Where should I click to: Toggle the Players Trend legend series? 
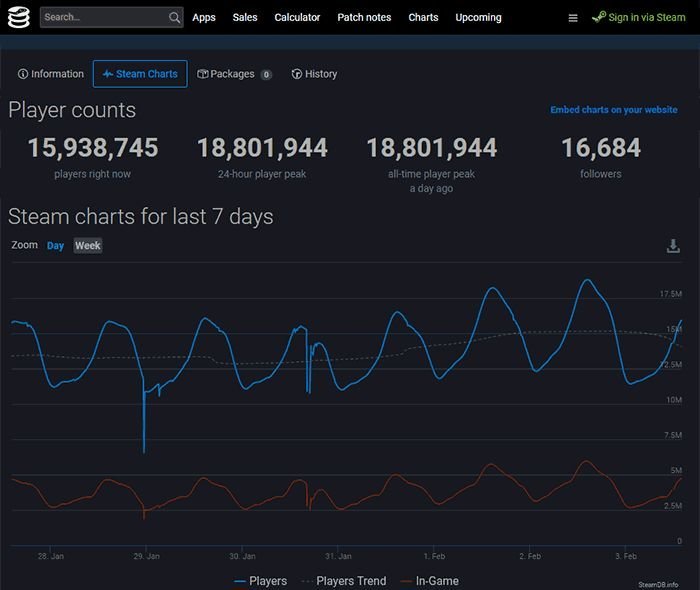(x=344, y=581)
